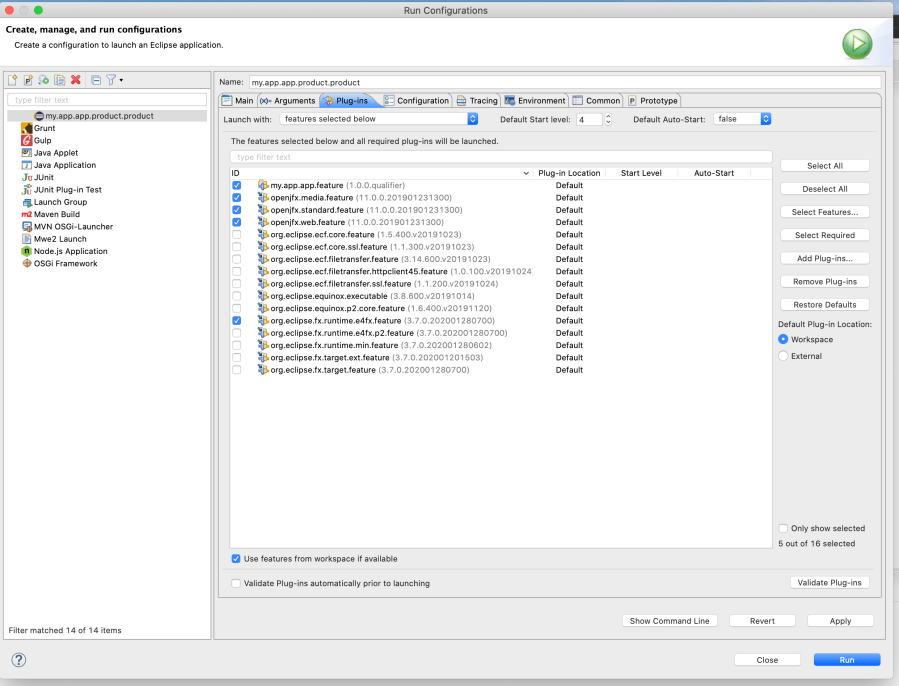Uncheck the my.app.app.feature checkbox
The image size is (899, 686).
[x=237, y=186]
